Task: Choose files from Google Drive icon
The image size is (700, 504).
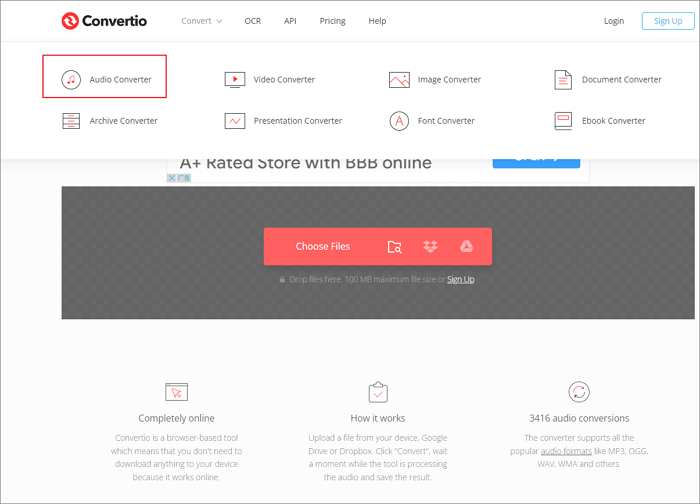Action: 467,246
